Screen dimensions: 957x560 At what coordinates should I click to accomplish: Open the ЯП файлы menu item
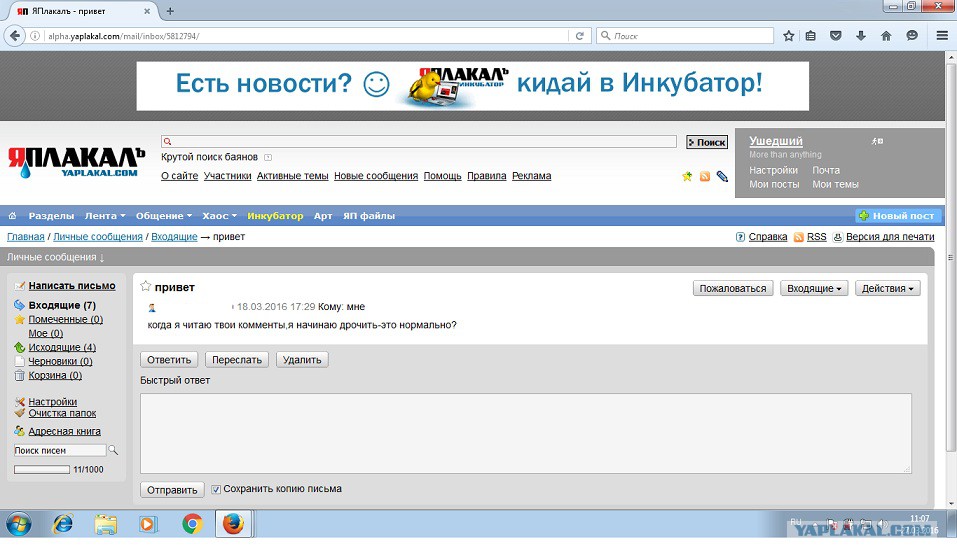tap(369, 216)
